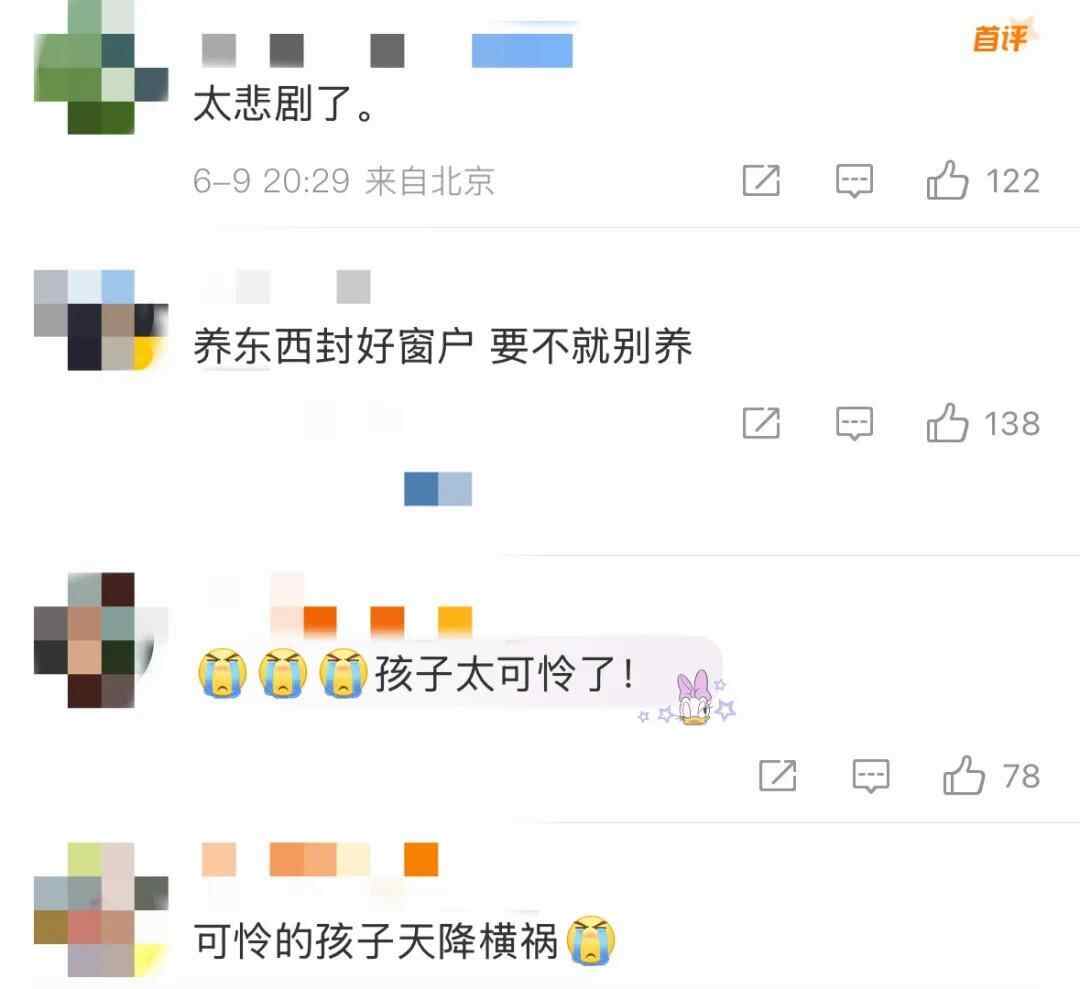Open the first commenter's green avatar

(x=101, y=67)
